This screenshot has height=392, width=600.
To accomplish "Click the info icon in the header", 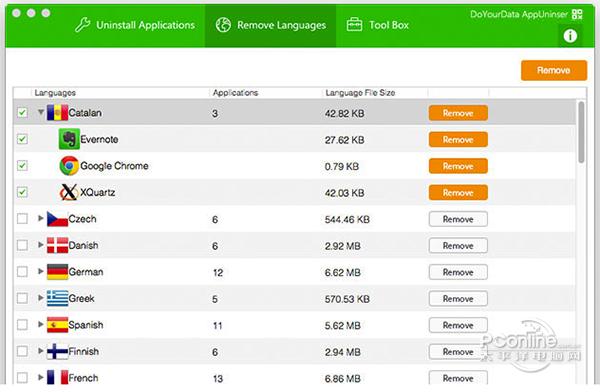I will [570, 36].
